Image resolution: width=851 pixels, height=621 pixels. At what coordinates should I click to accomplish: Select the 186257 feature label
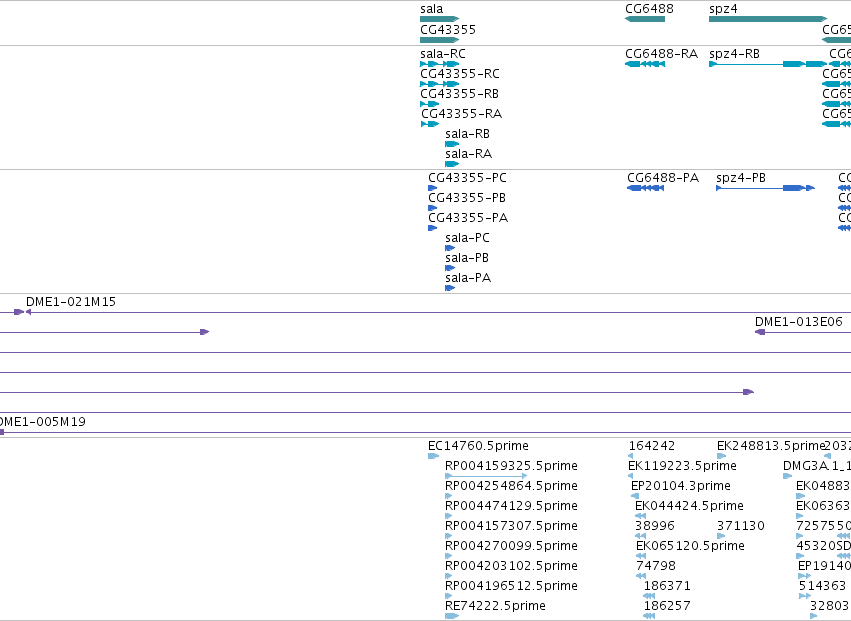667,606
